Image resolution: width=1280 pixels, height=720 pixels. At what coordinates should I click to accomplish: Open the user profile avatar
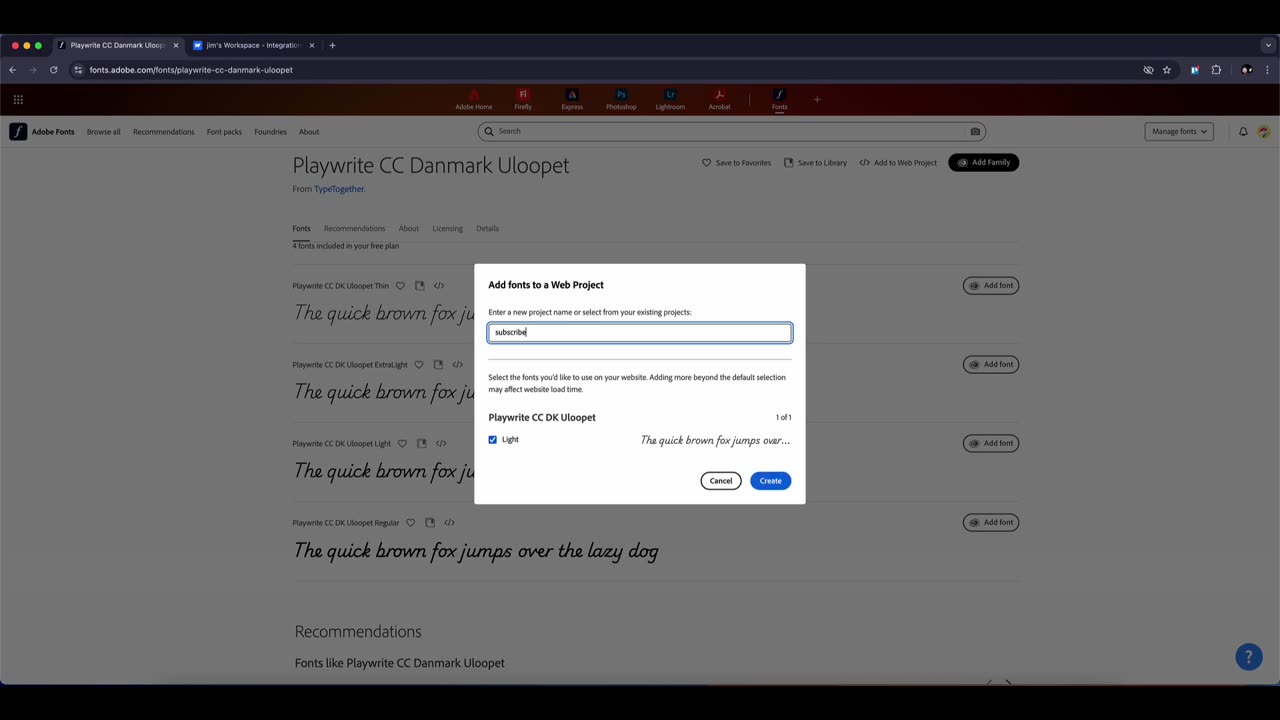(x=1264, y=132)
